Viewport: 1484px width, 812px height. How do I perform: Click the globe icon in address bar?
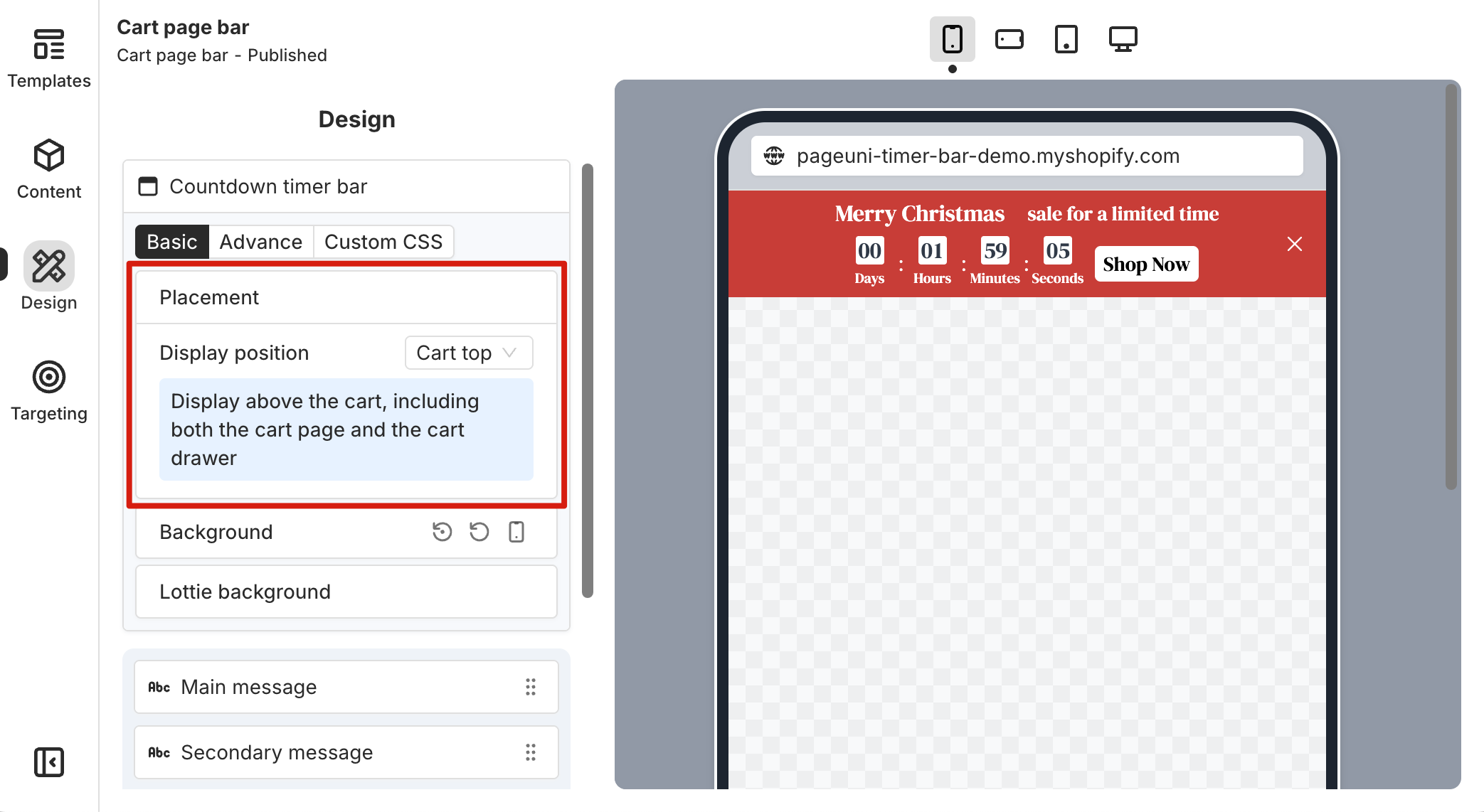coord(774,156)
